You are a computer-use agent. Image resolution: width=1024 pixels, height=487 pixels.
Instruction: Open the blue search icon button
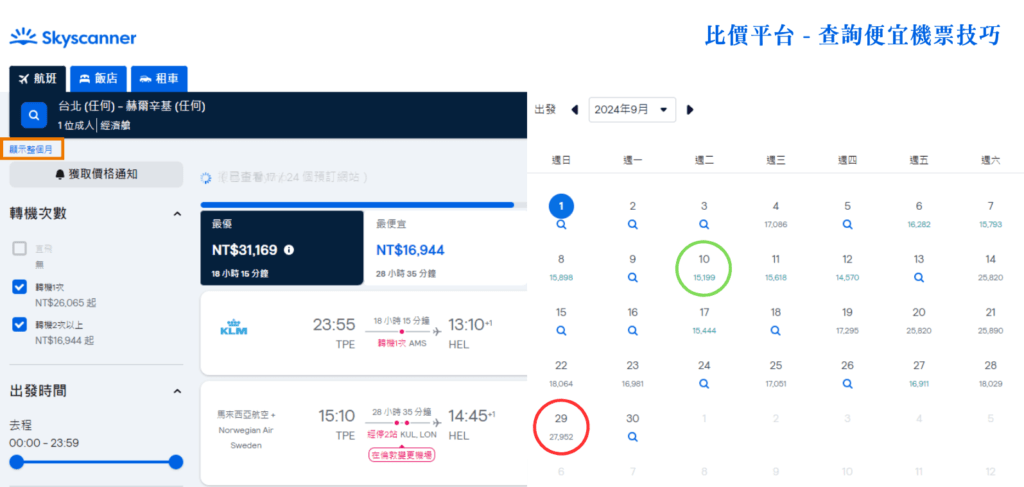point(33,115)
